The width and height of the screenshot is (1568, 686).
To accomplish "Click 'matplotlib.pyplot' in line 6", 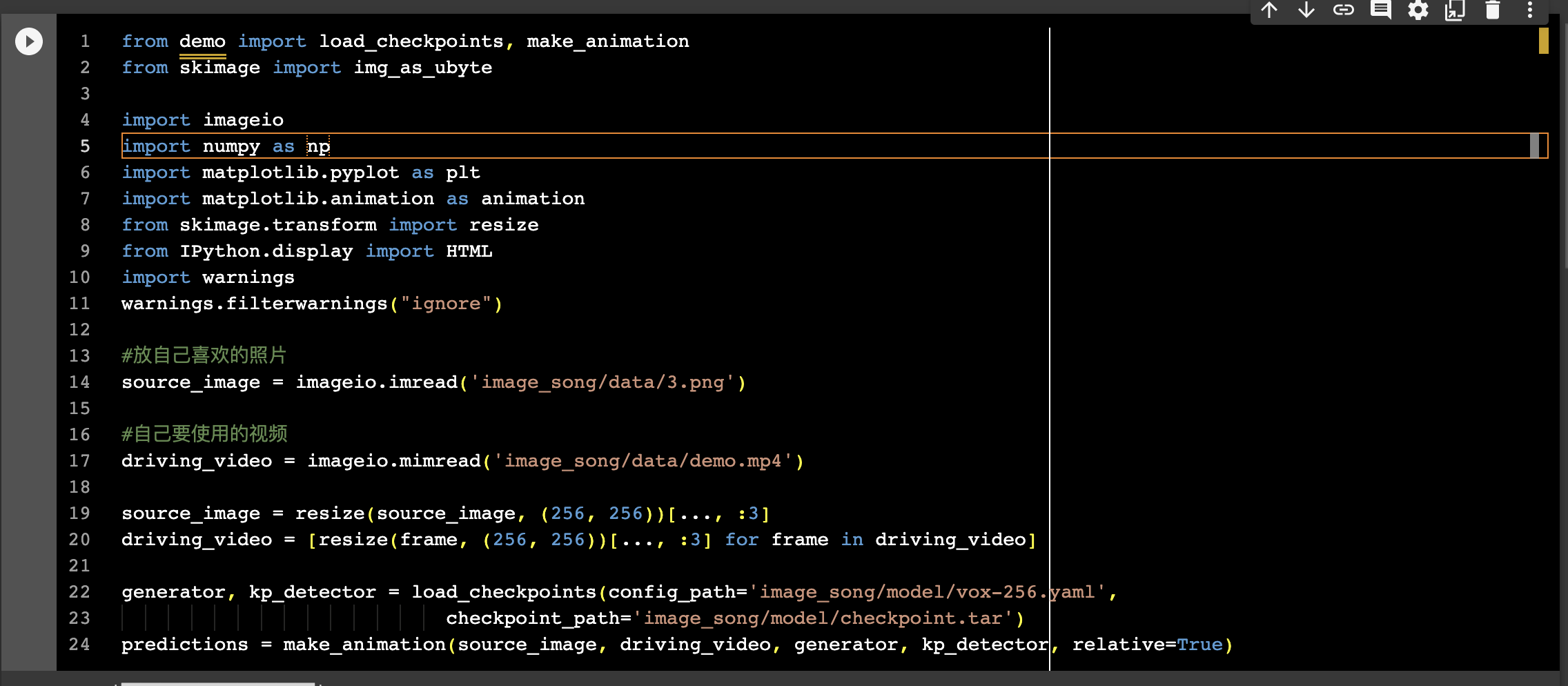I will pos(300,173).
